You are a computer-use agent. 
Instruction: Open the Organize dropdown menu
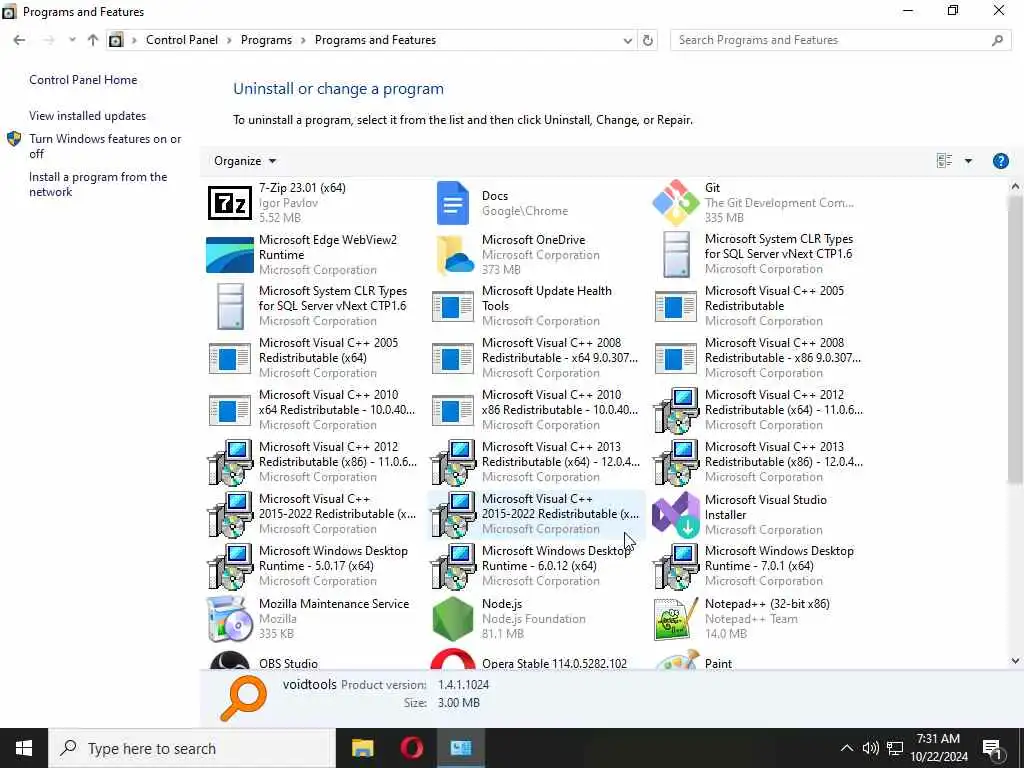[x=245, y=161]
